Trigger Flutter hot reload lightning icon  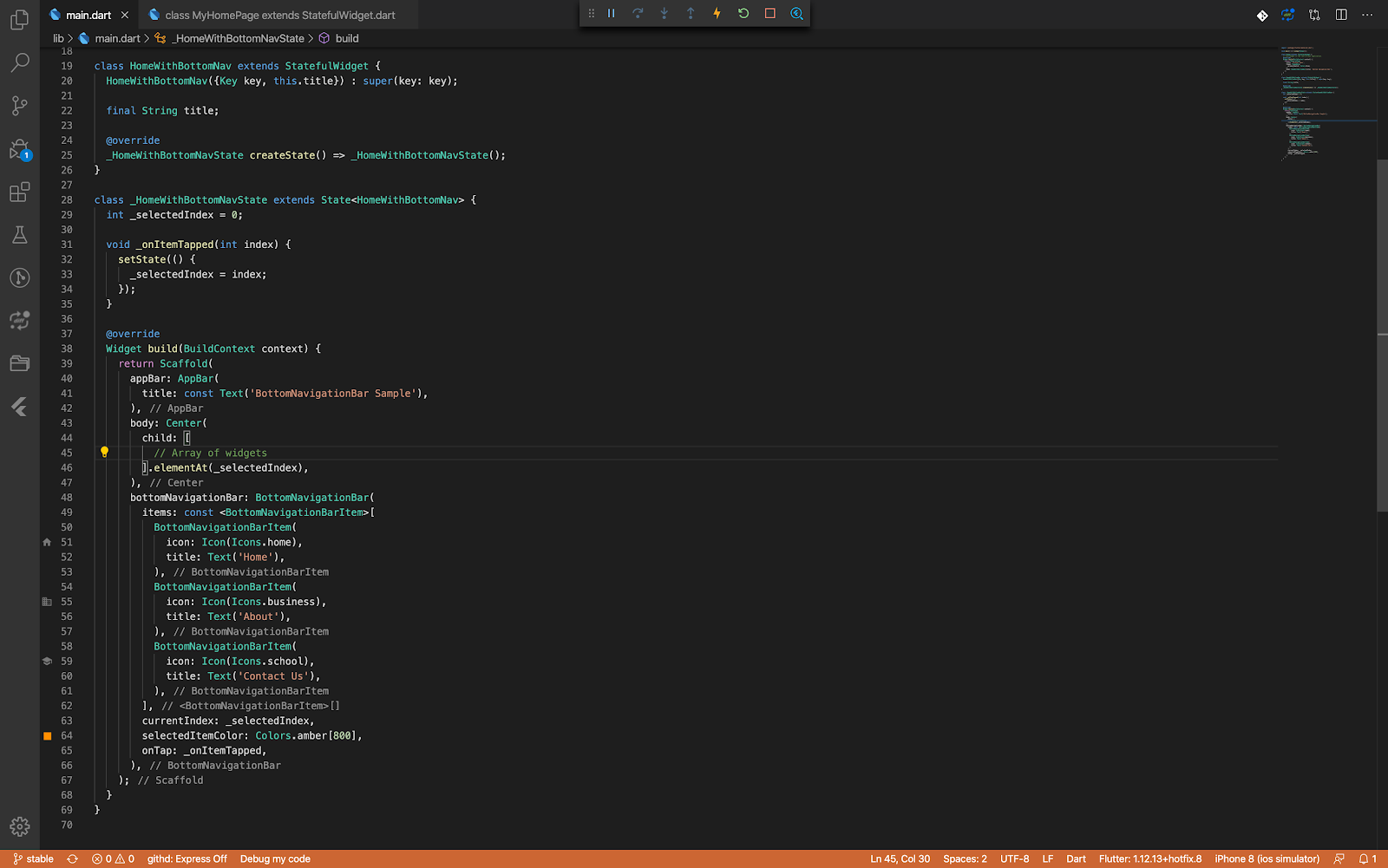[717, 14]
